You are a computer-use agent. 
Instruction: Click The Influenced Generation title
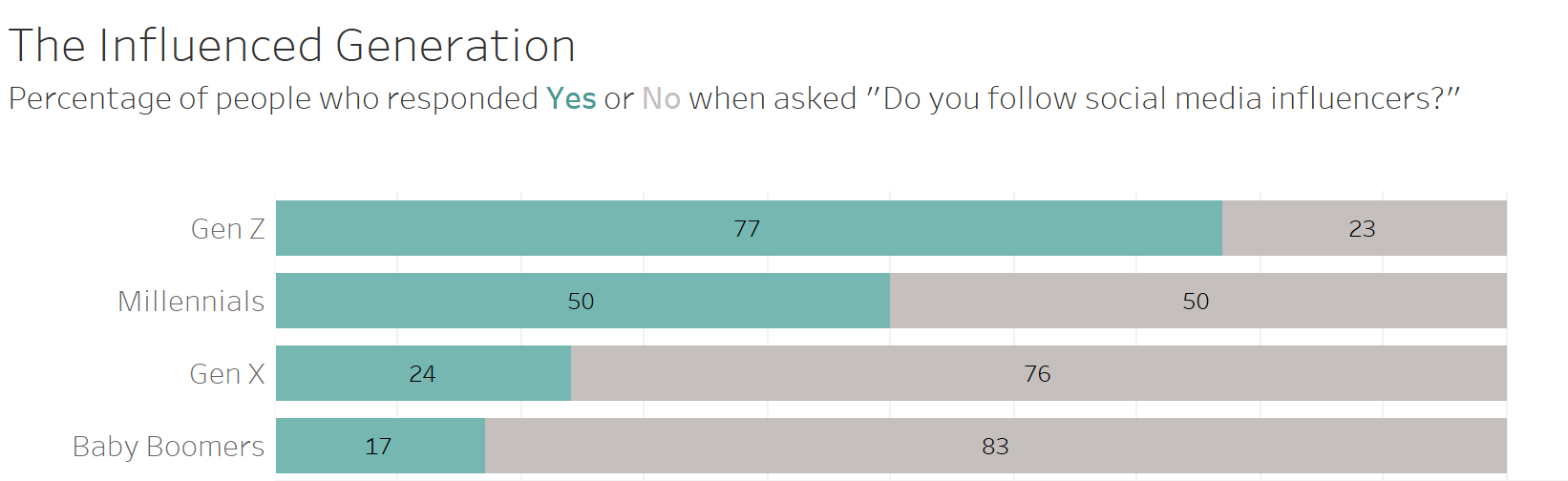(292, 46)
